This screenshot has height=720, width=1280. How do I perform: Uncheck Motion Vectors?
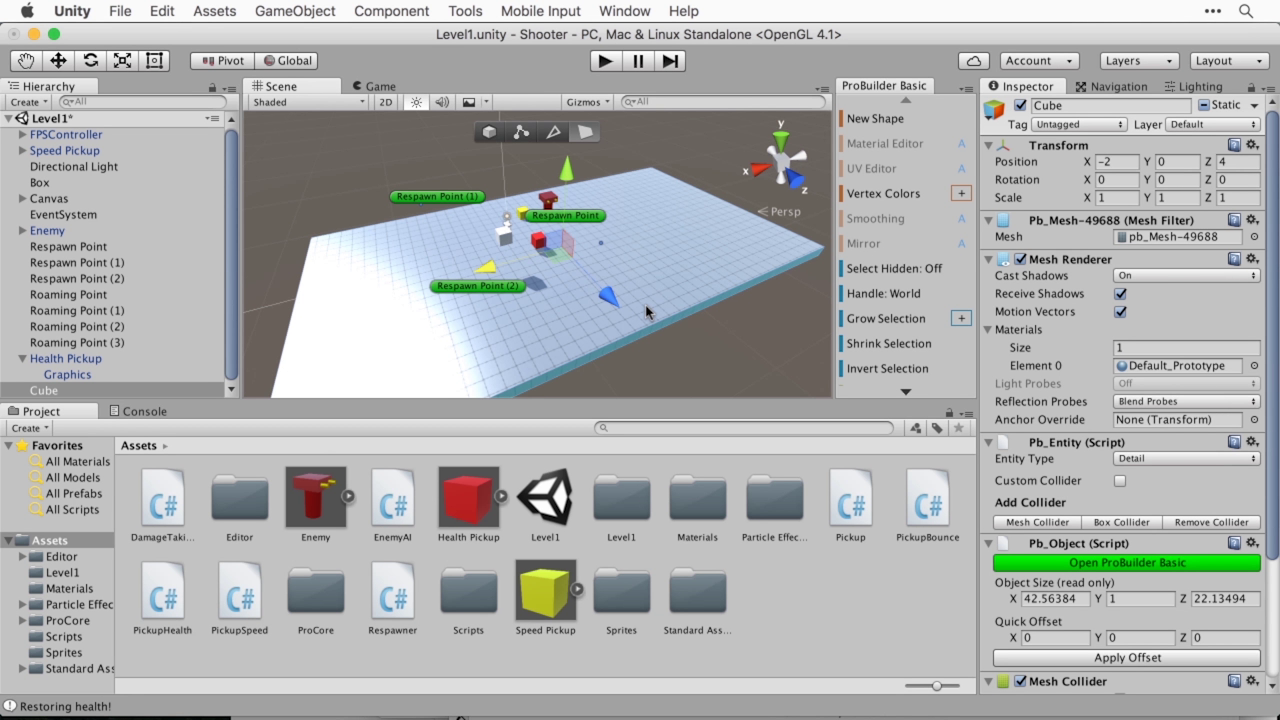(1120, 312)
